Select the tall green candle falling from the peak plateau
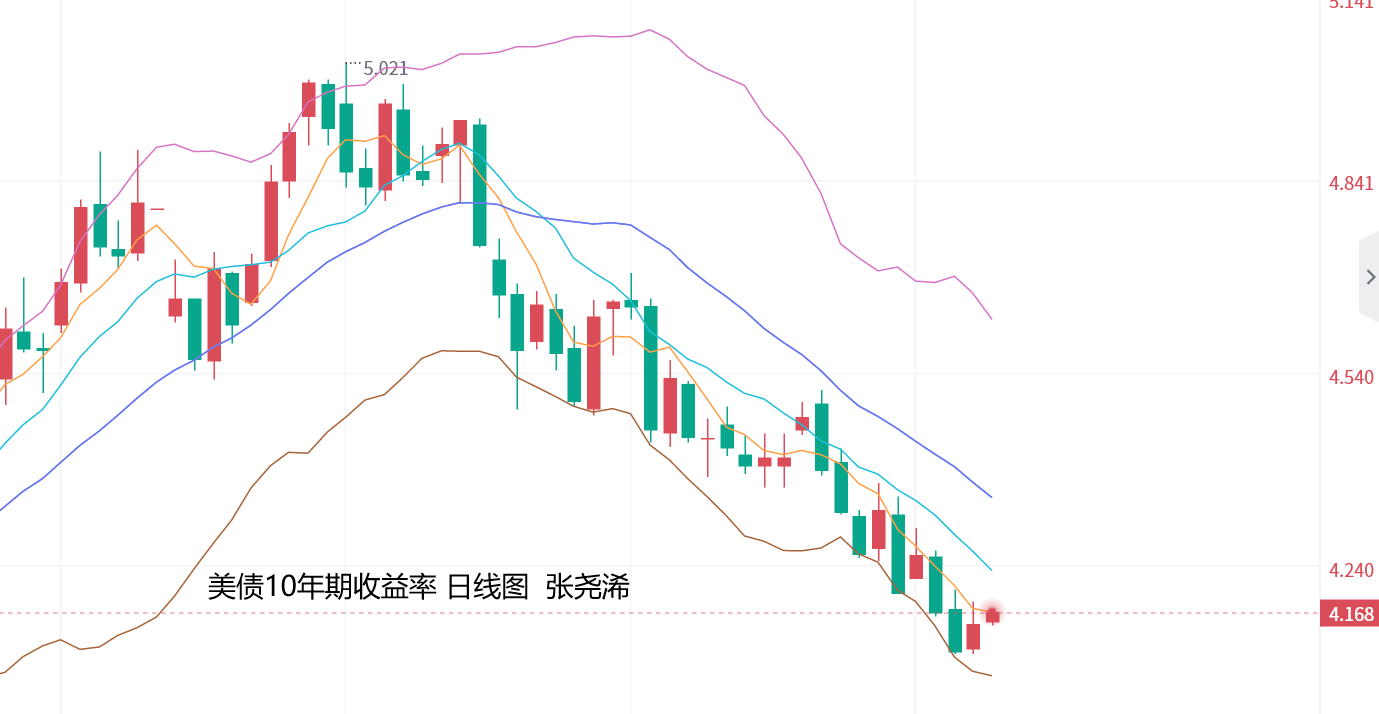Viewport: 1379px width, 714px height. point(480,185)
